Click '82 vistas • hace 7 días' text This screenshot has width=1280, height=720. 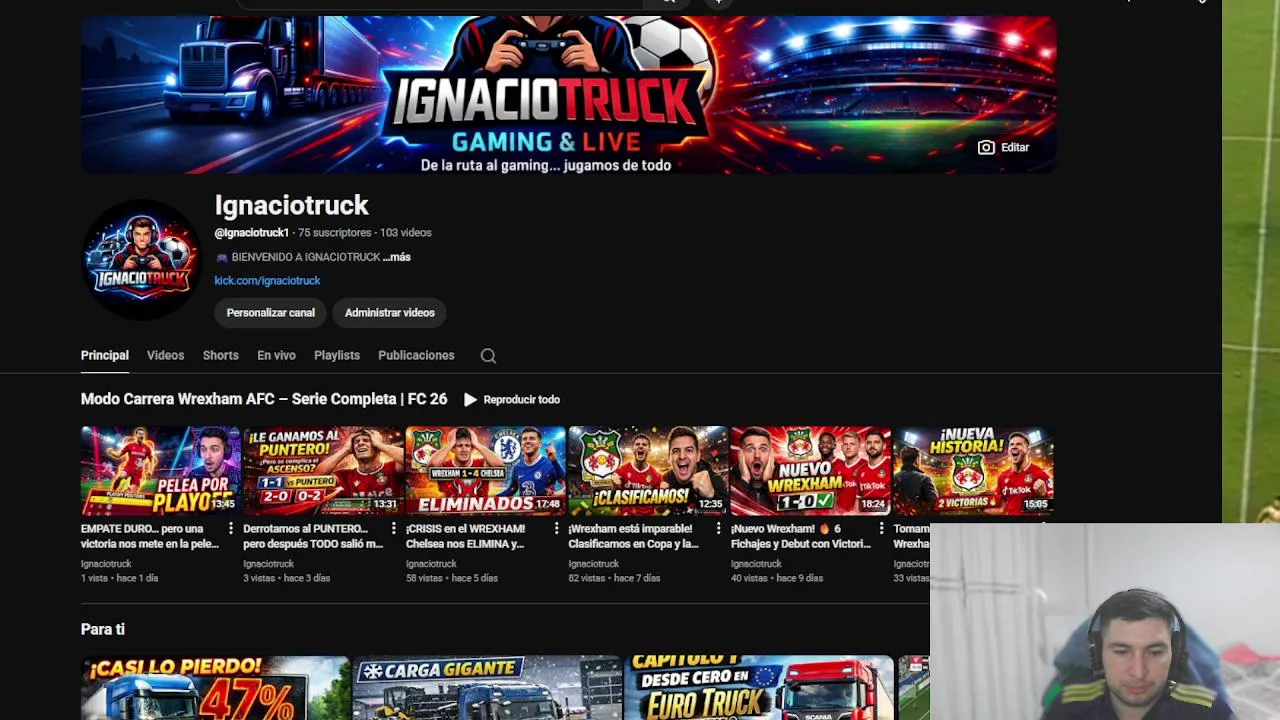click(x=614, y=578)
